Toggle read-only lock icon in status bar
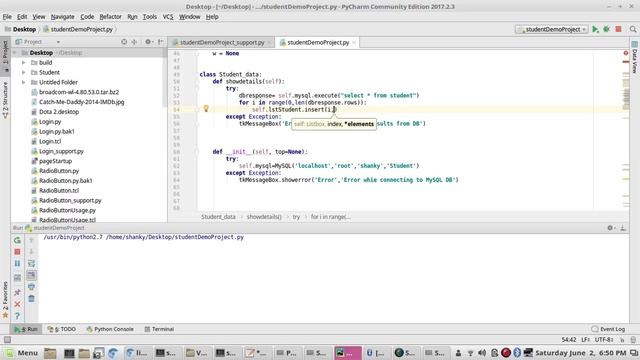This screenshot has width=640, height=360. point(622,340)
